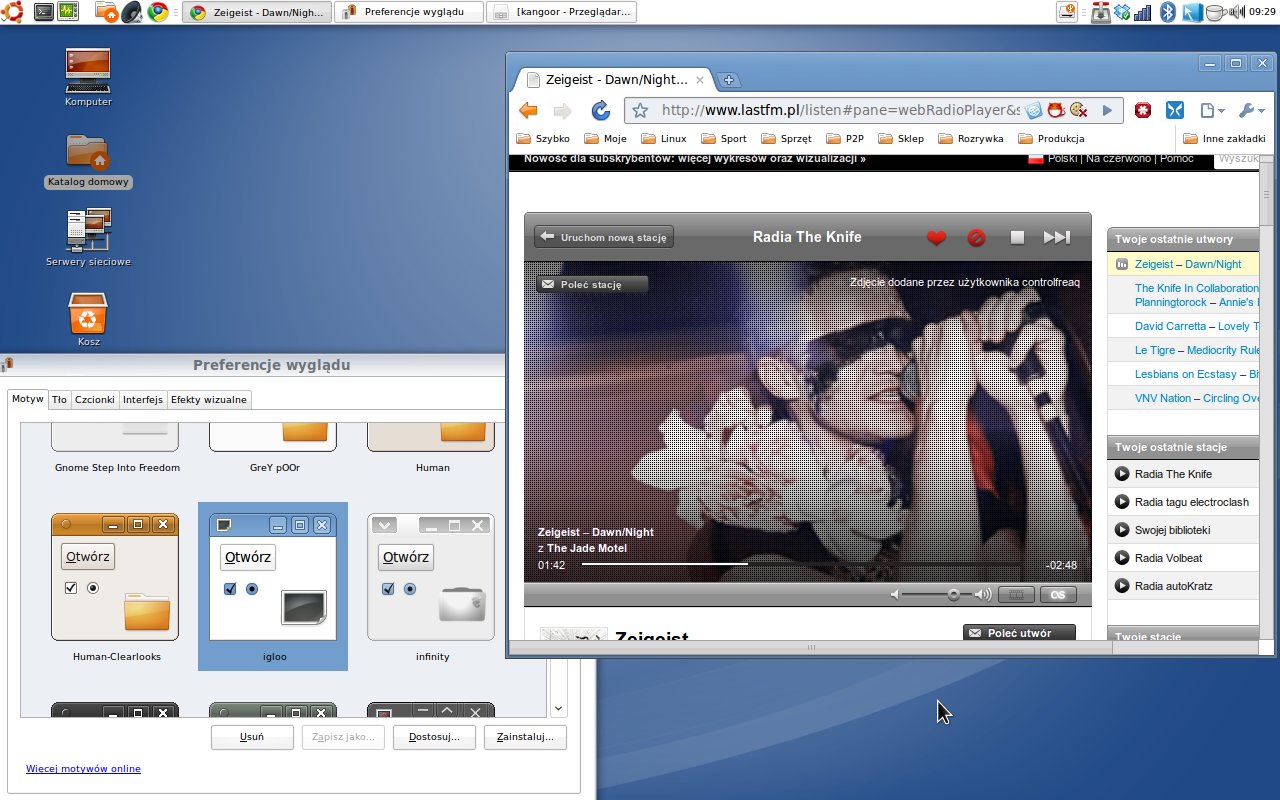1280x800 pixels.
Task: Select the igloo theme thumbnail
Action: pos(273,587)
